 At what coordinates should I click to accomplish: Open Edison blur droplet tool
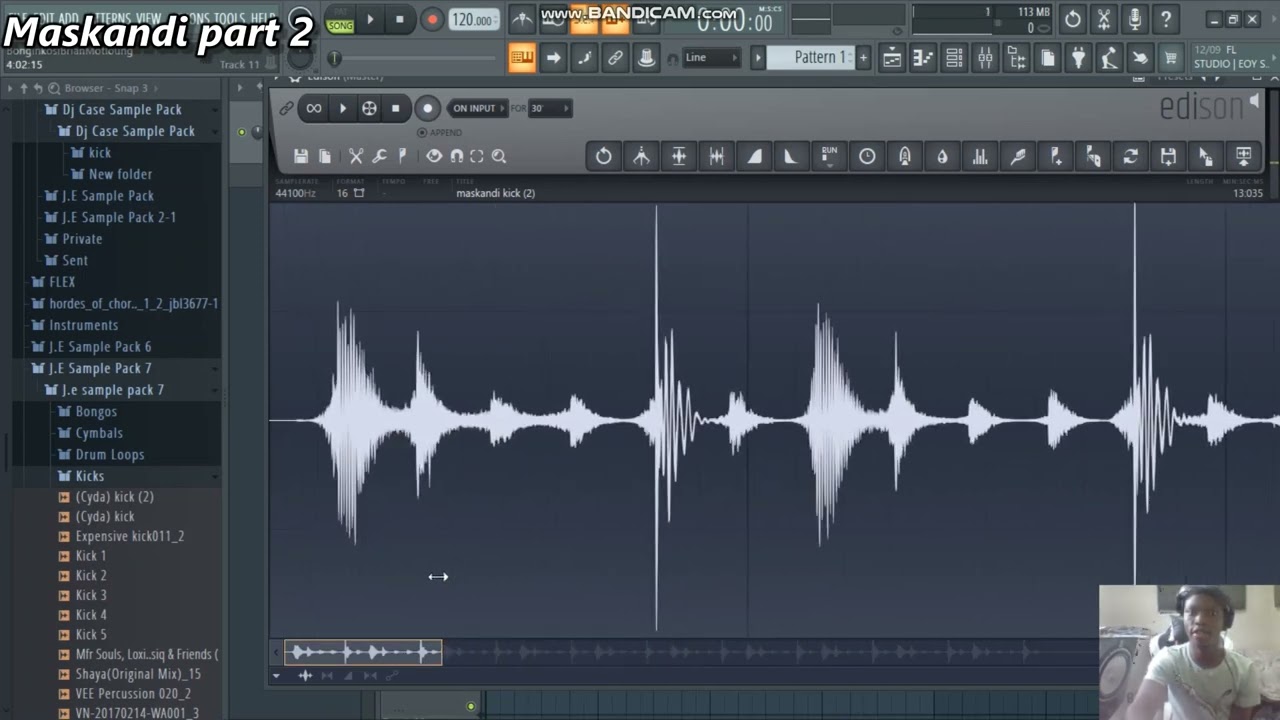click(942, 156)
